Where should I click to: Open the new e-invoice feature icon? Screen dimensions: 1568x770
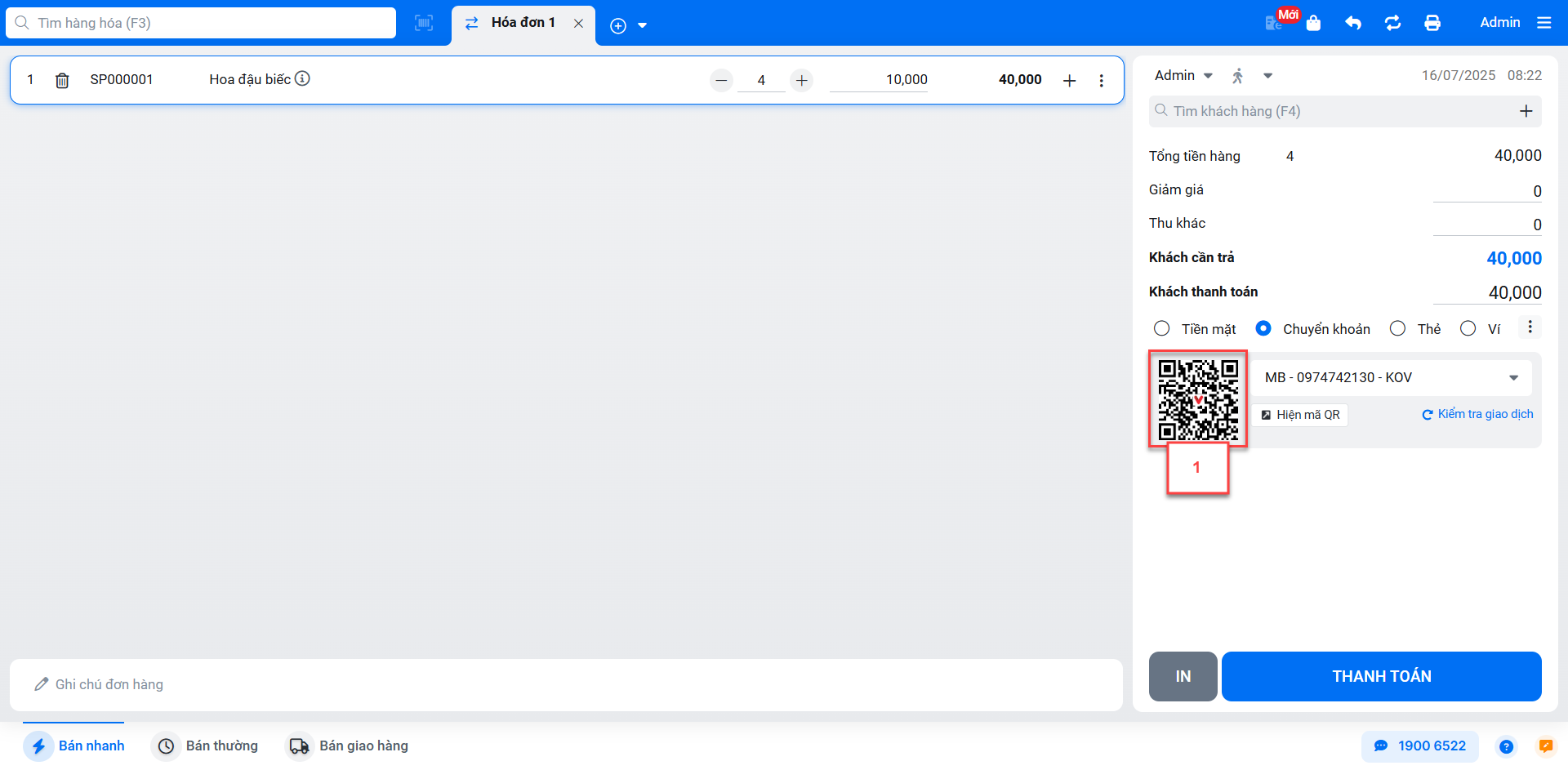(1273, 23)
